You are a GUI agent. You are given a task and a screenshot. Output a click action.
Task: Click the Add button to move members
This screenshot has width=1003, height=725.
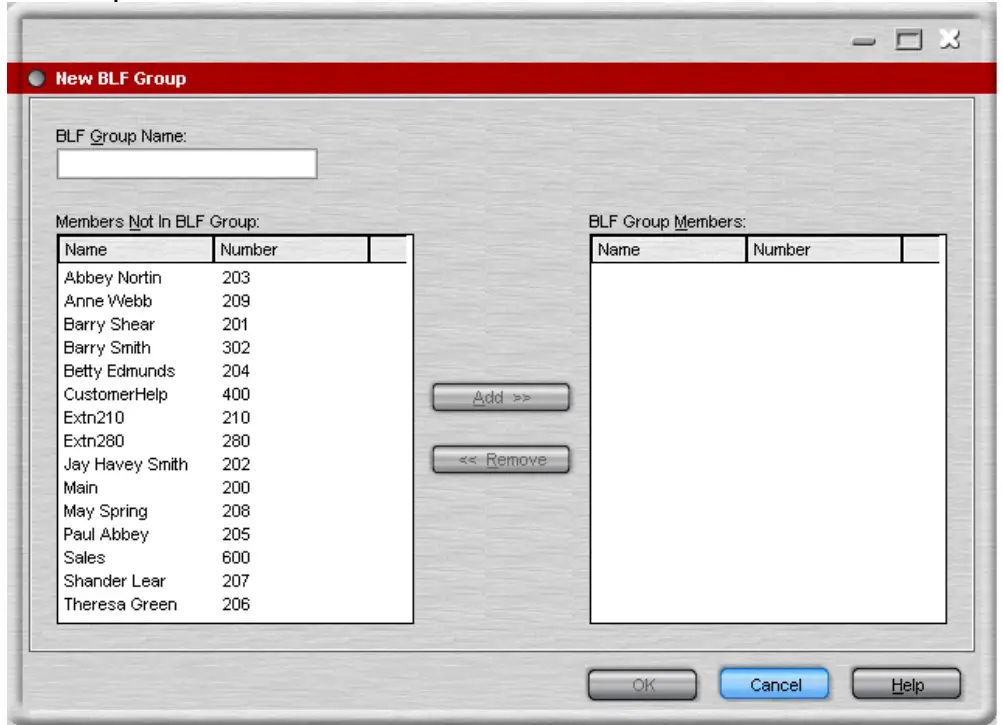point(499,394)
